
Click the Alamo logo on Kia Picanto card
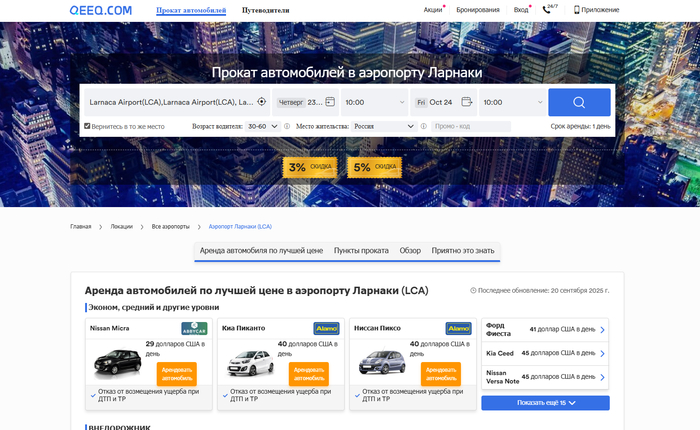[326, 328]
